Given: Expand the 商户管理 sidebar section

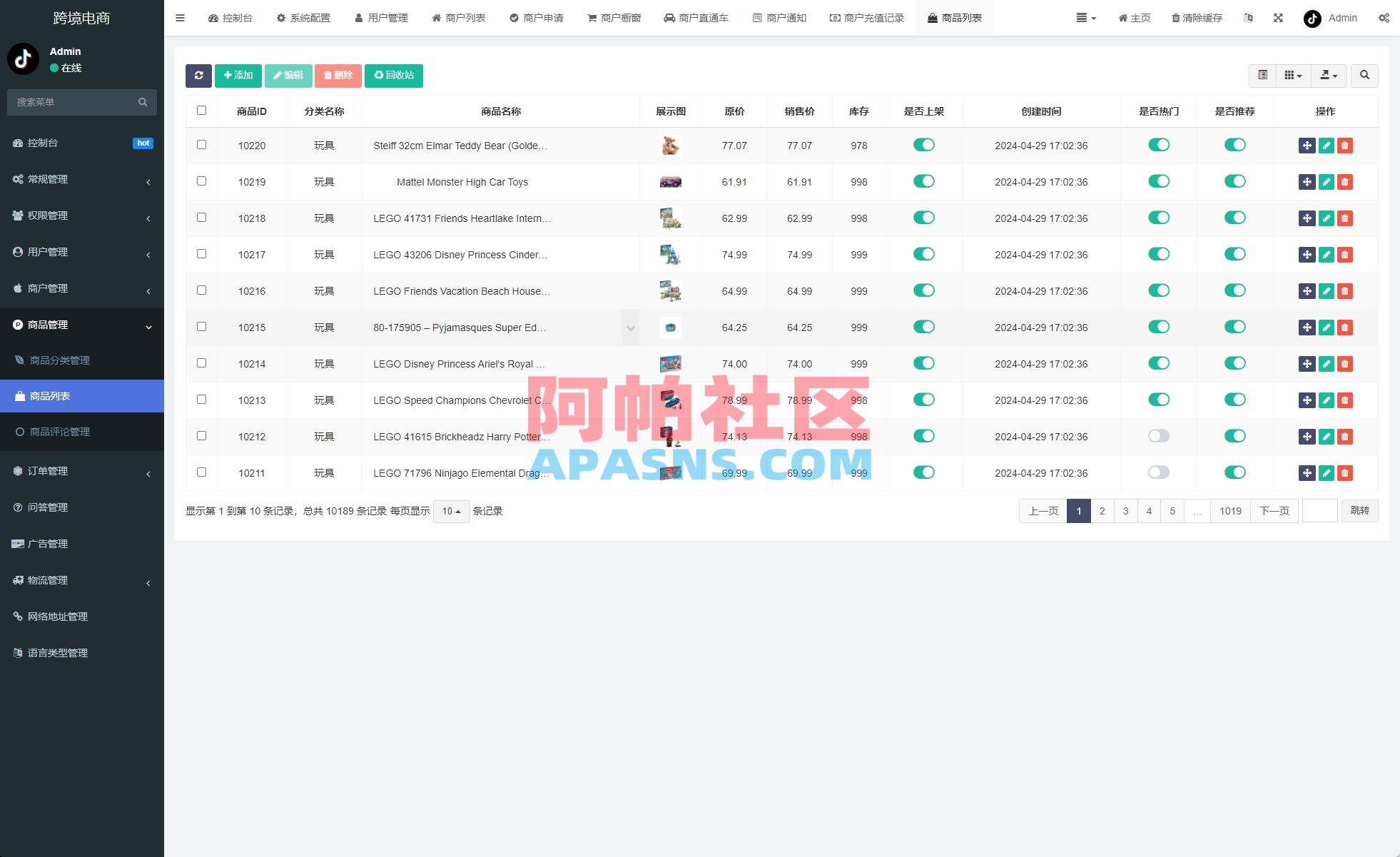Looking at the screenshot, I should [81, 288].
